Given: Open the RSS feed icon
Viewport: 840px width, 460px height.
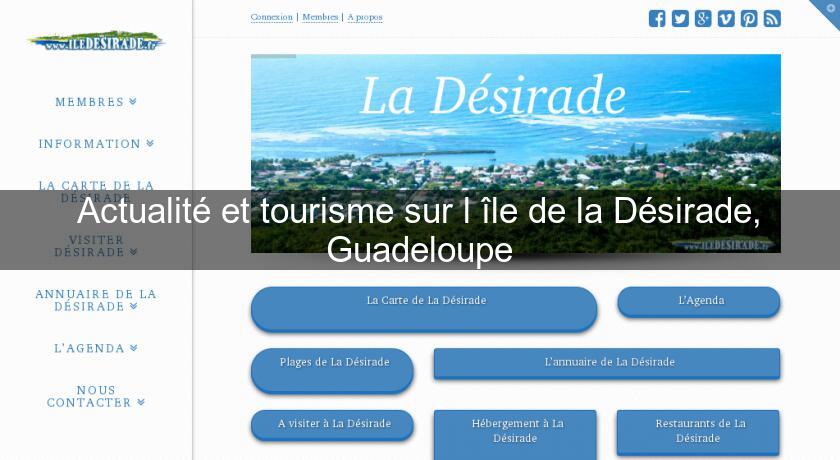Looking at the screenshot, I should [x=772, y=19].
